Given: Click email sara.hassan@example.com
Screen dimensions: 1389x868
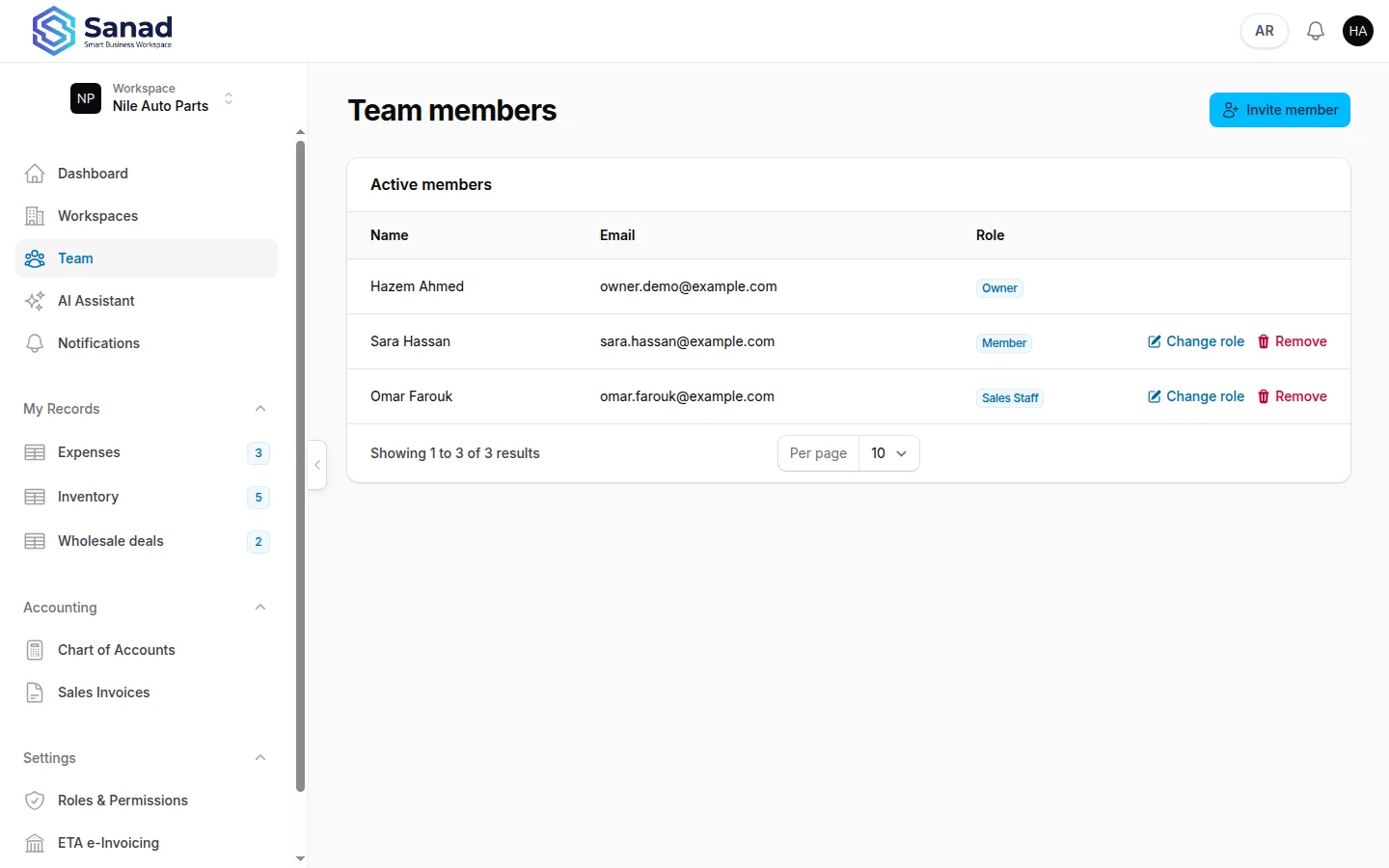Looking at the screenshot, I should pos(687,341).
